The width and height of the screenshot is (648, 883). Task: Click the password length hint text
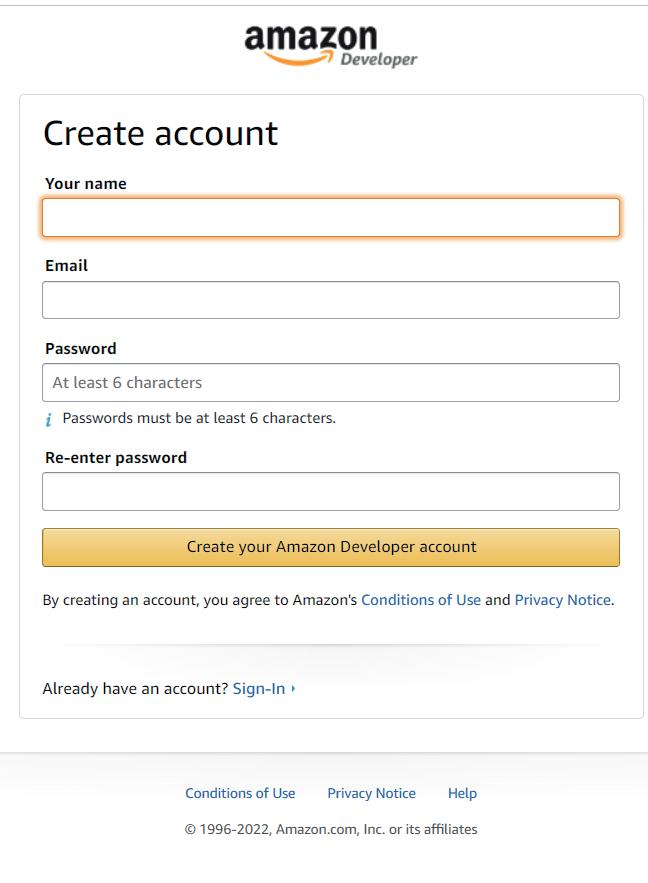click(199, 418)
